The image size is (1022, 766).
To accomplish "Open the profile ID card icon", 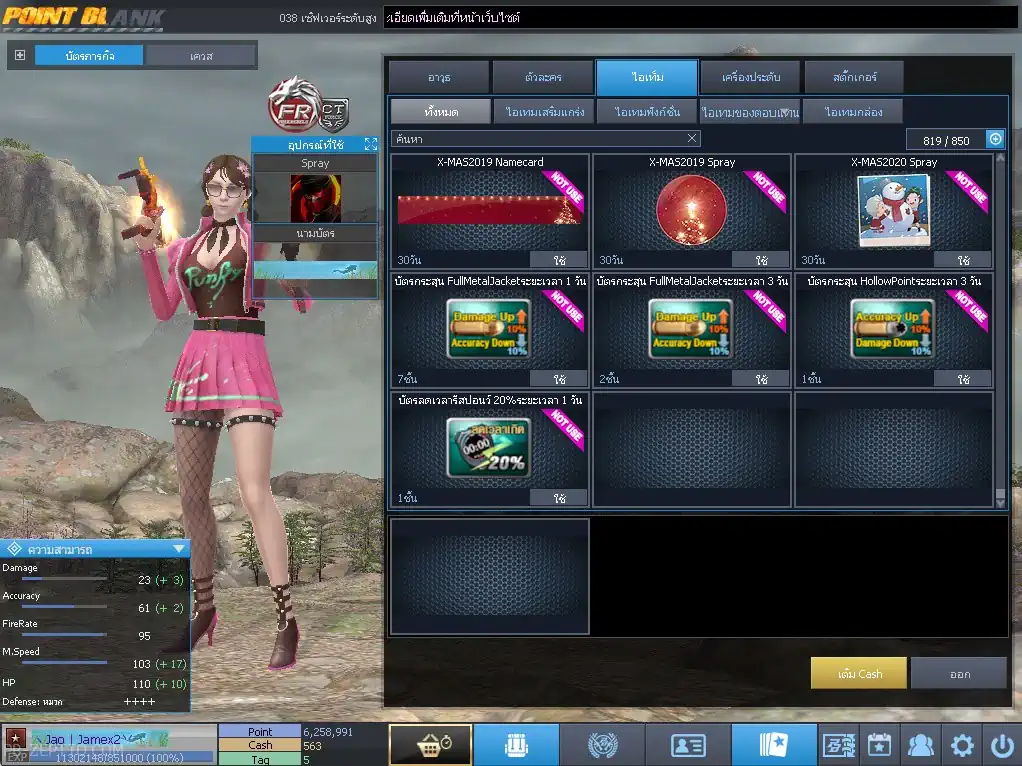I will coord(688,745).
